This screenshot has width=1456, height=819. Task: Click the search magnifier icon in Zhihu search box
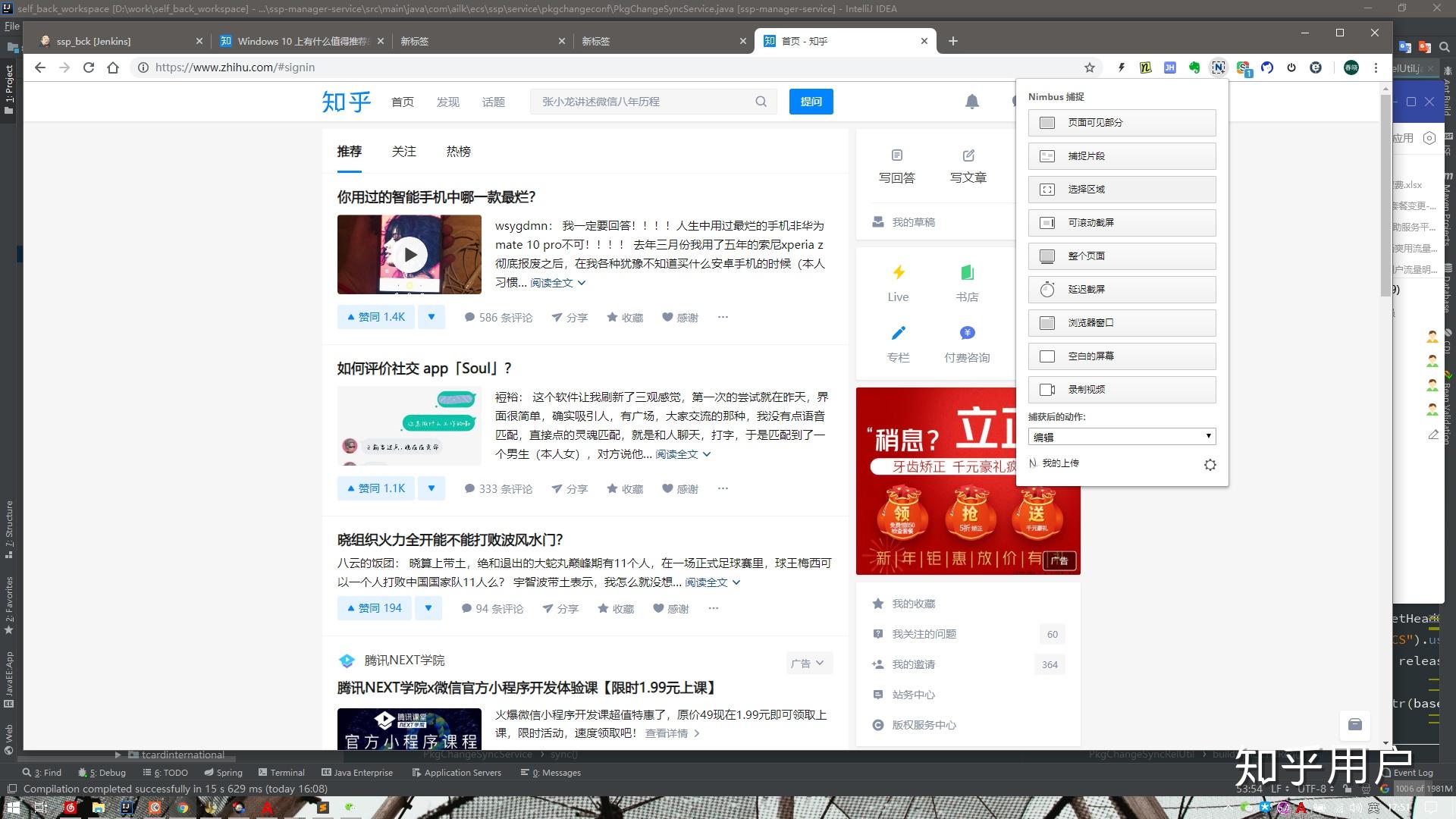pos(761,102)
